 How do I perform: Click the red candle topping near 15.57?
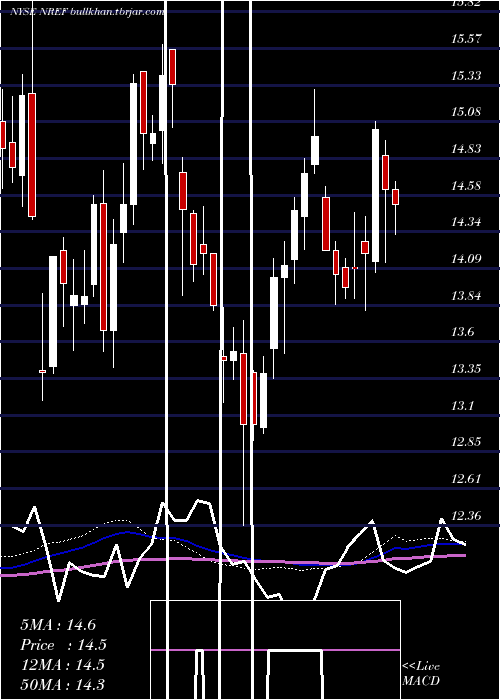point(172,67)
